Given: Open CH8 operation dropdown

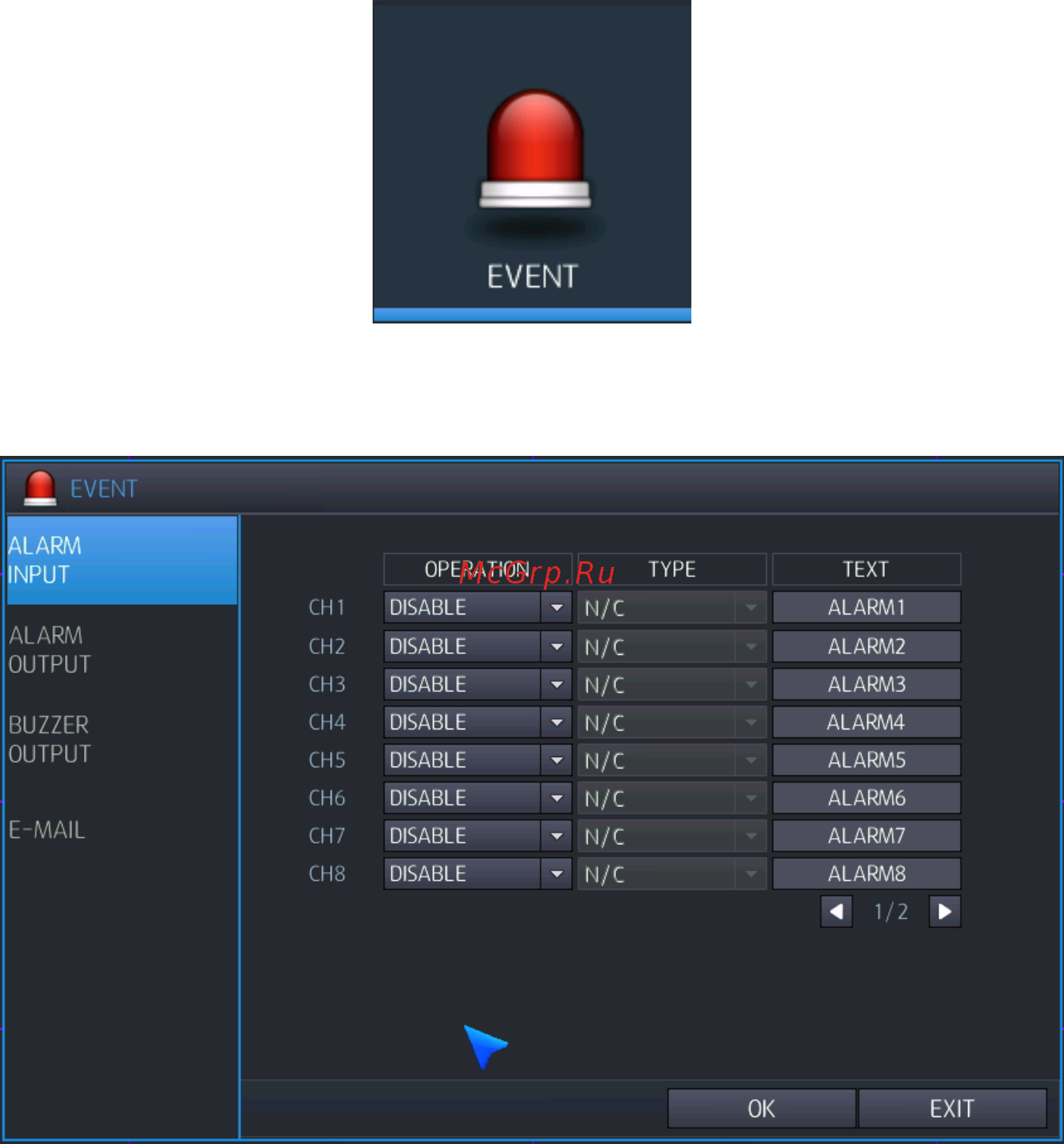Looking at the screenshot, I should [478, 874].
